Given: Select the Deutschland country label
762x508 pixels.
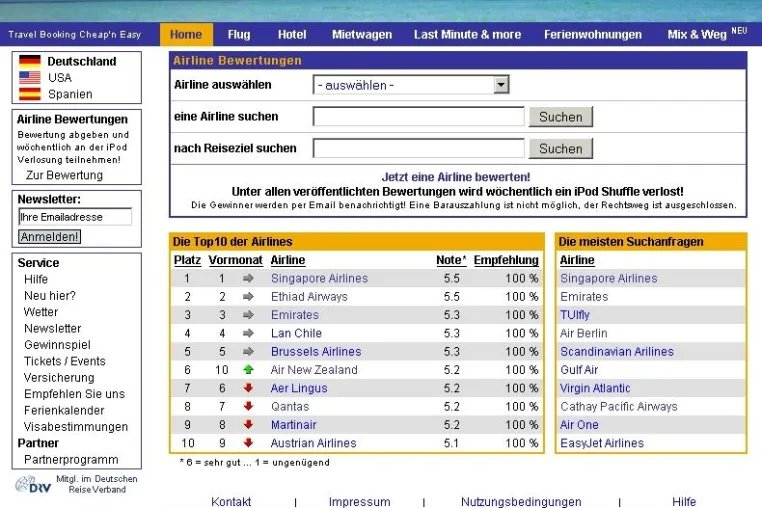Looking at the screenshot, I should click(x=82, y=61).
